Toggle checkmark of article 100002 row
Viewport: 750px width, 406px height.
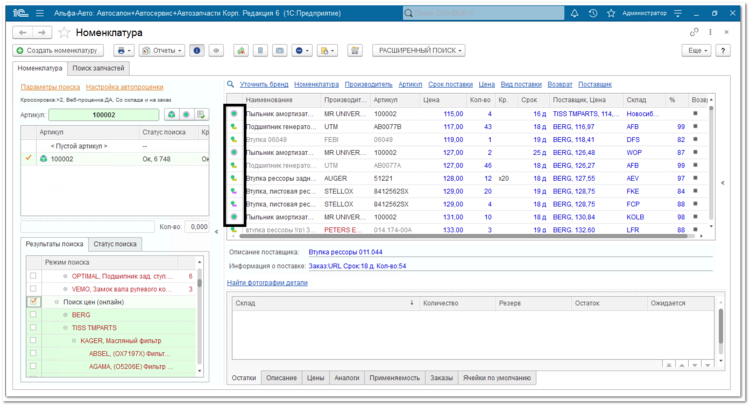29,158
